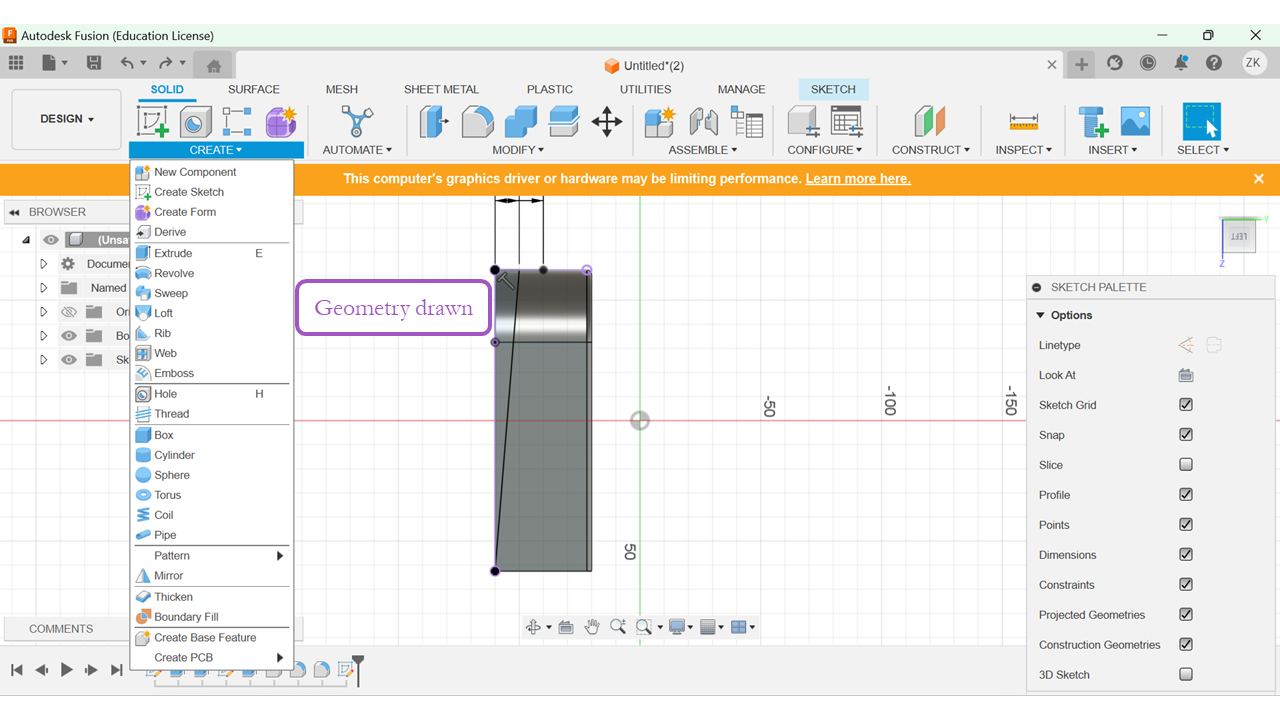Click the Joint assemble icon
This screenshot has height=720, width=1280.
(x=703, y=122)
